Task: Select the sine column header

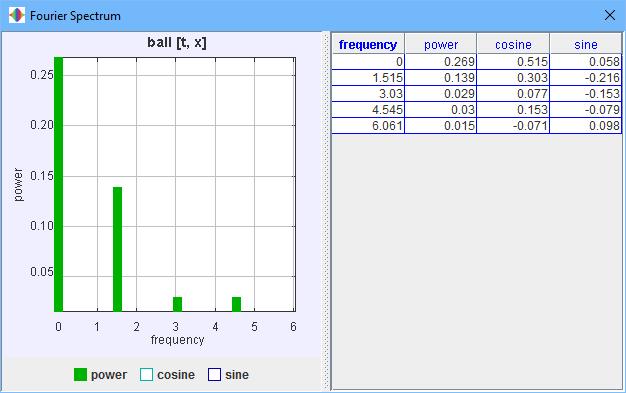Action: (586, 44)
